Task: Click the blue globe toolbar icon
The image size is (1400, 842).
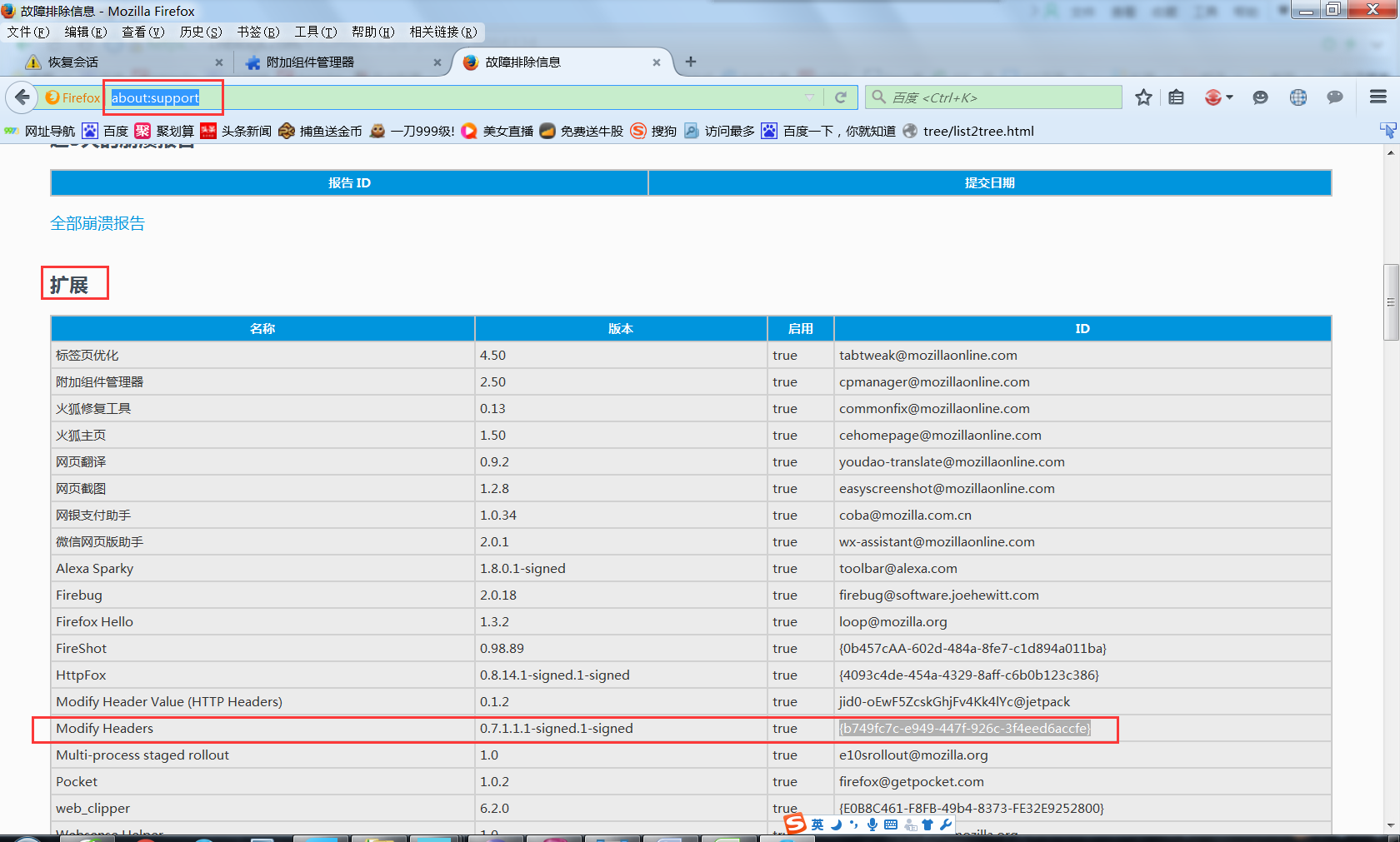Action: (x=1298, y=97)
